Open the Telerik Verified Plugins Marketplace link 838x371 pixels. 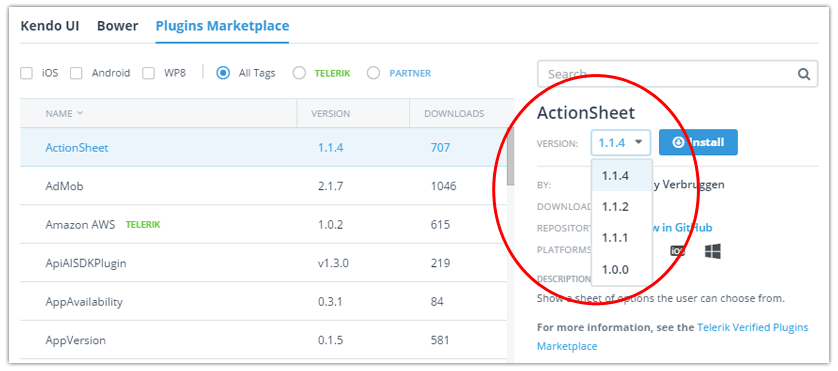(673, 337)
